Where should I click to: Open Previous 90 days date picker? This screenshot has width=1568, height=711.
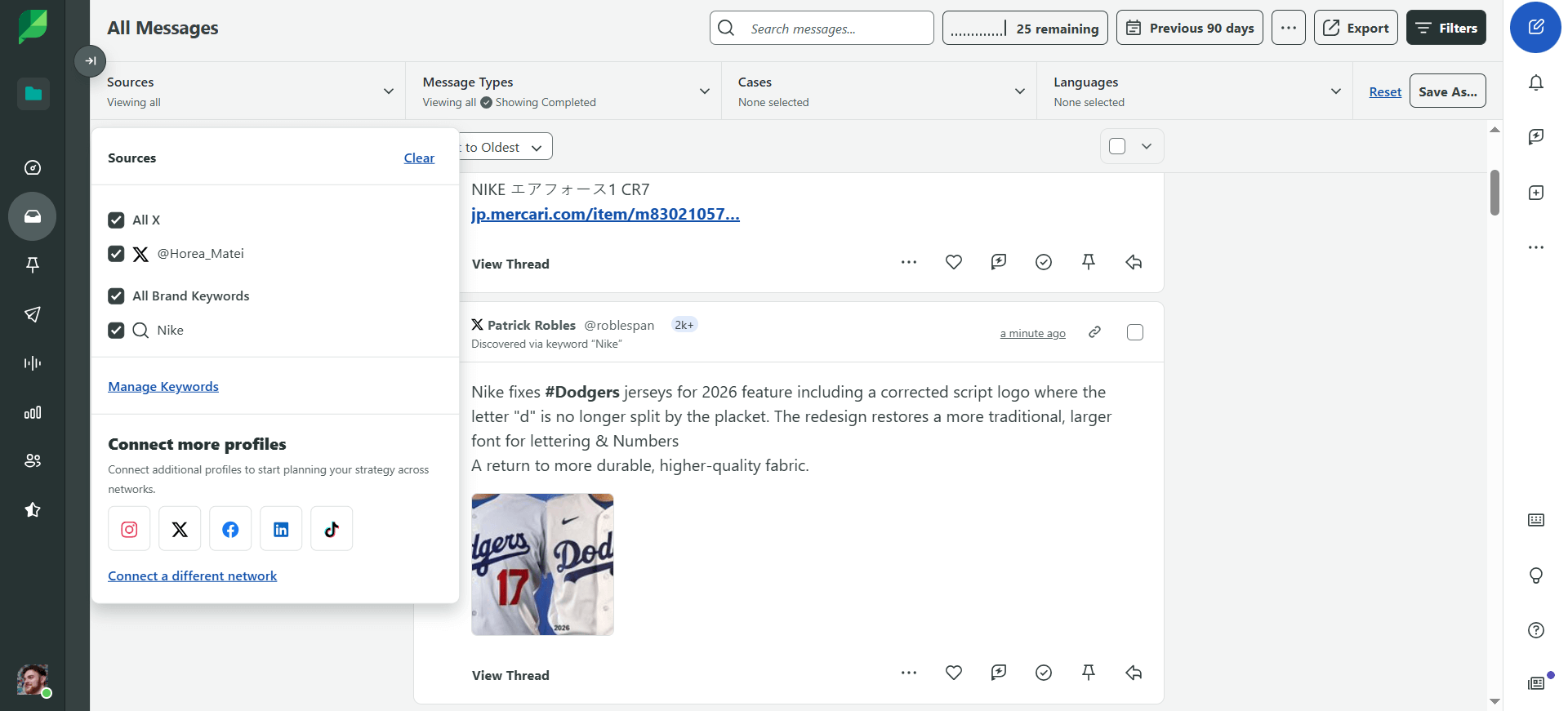[x=1190, y=28]
